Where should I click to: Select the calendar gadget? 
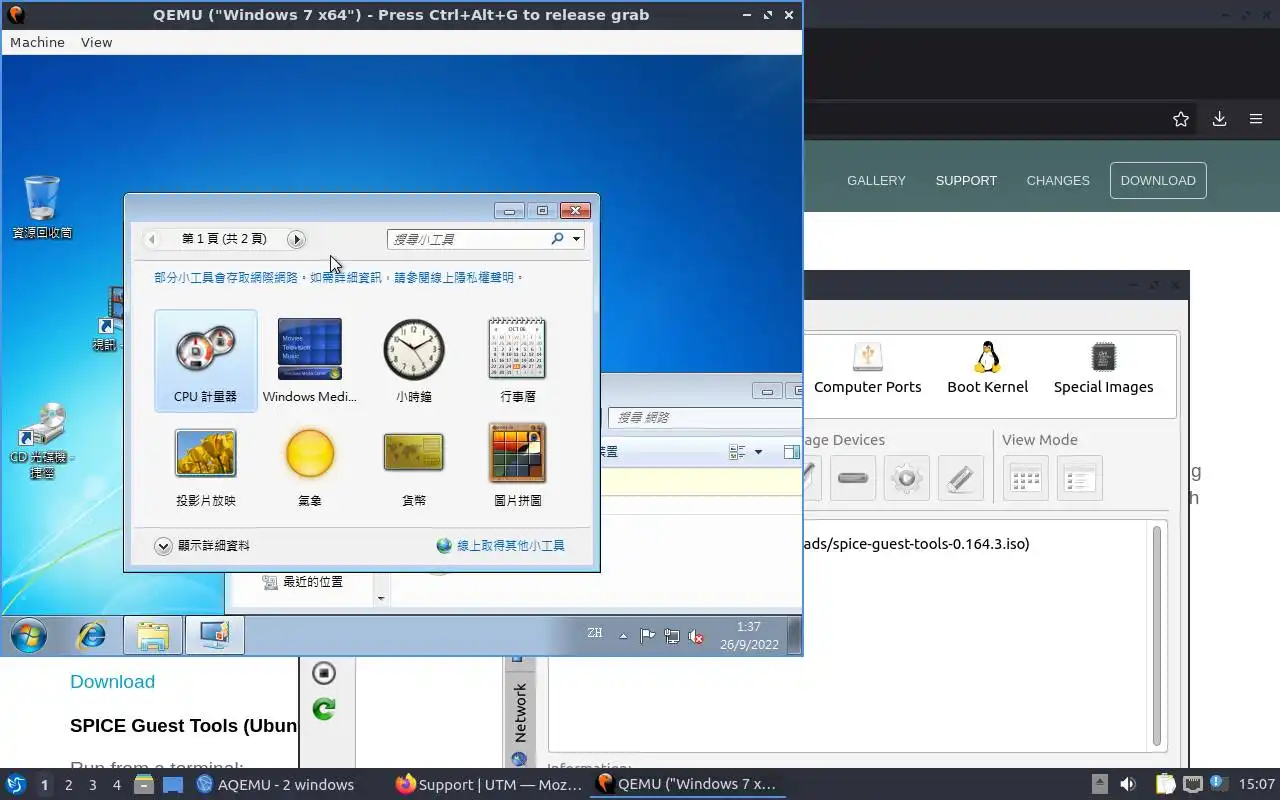pyautogui.click(x=517, y=360)
